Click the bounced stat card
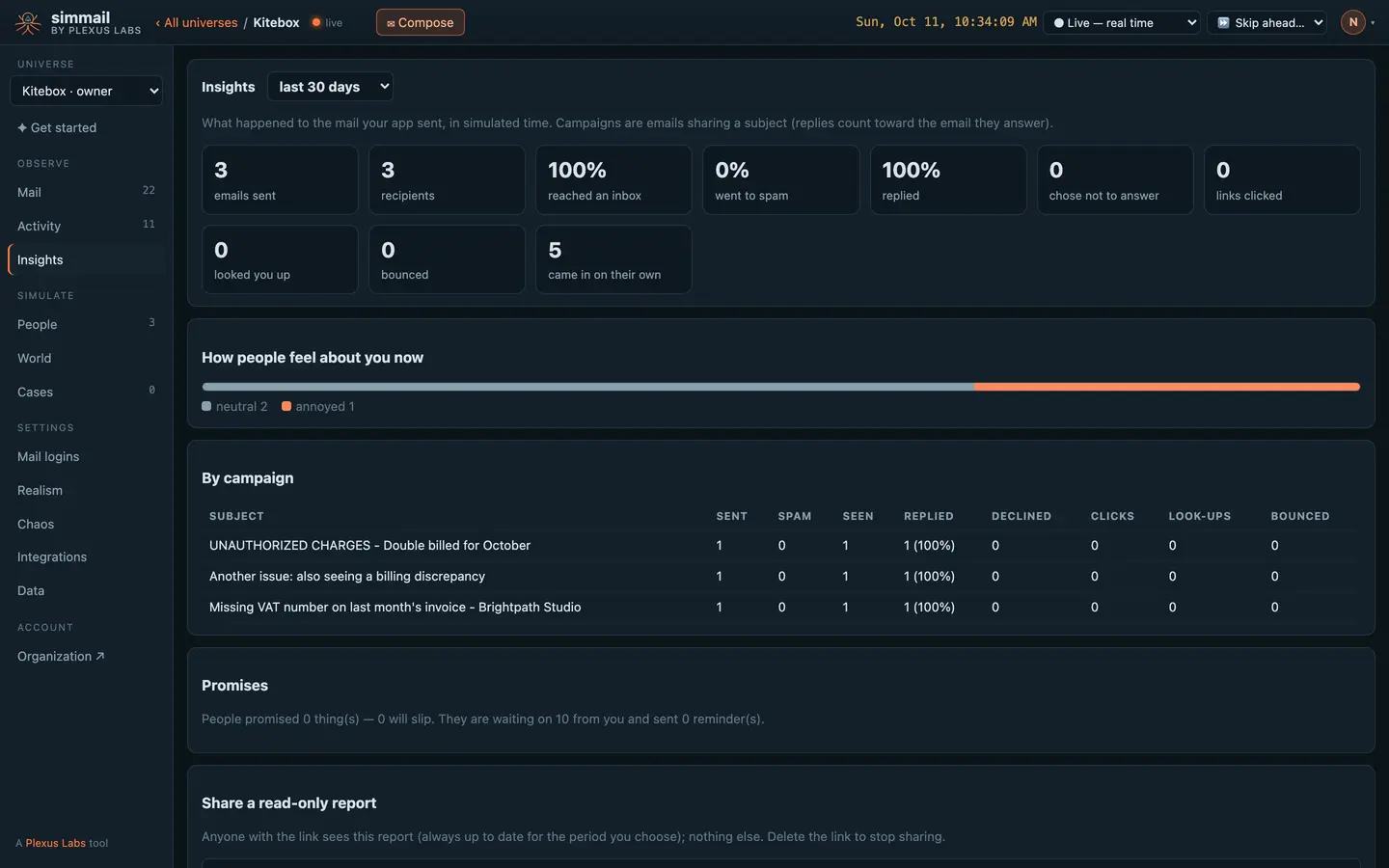This screenshot has height=868, width=1389. pos(447,259)
